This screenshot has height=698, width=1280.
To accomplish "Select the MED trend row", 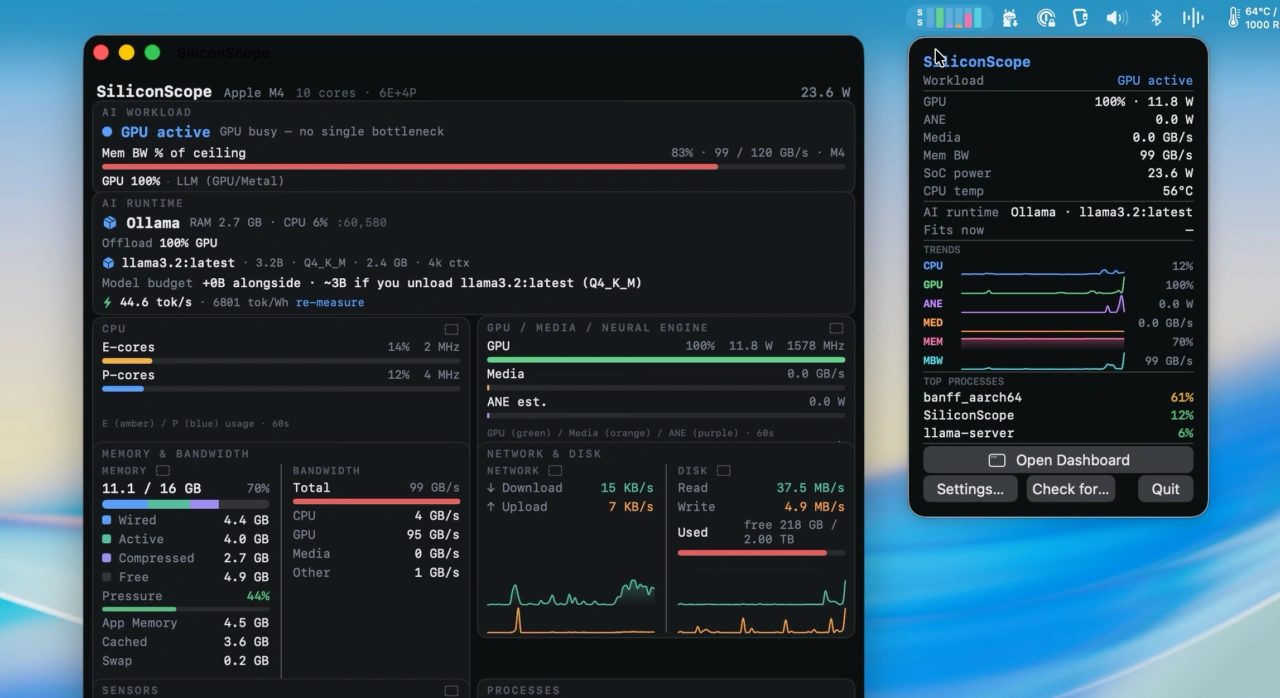I will pos(1058,323).
